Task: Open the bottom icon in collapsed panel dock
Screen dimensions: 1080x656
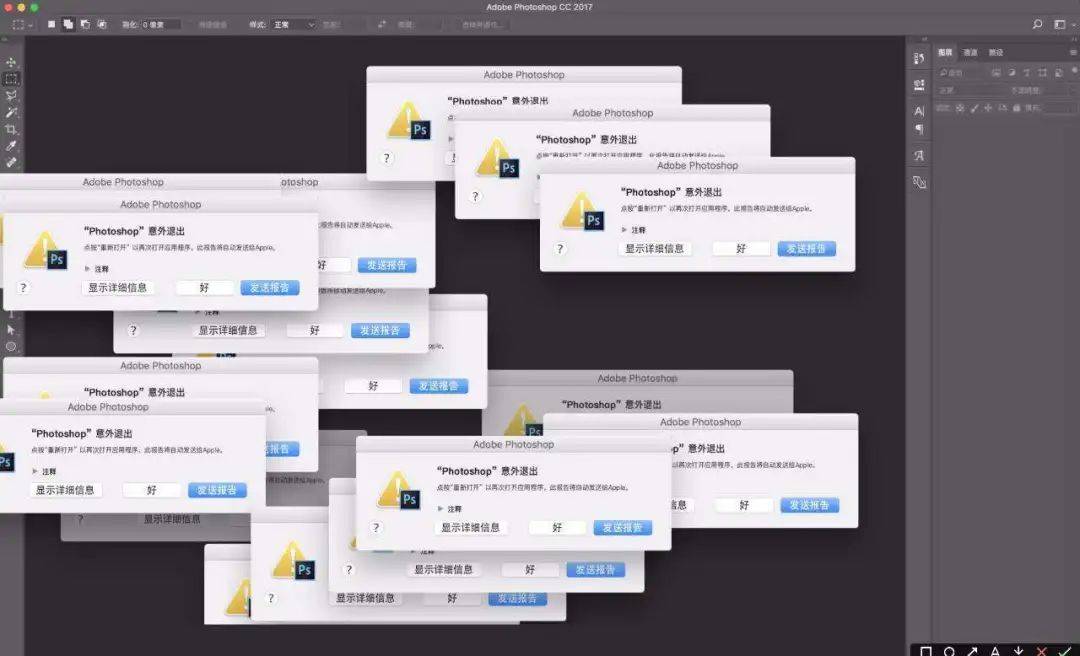Action: 919,182
